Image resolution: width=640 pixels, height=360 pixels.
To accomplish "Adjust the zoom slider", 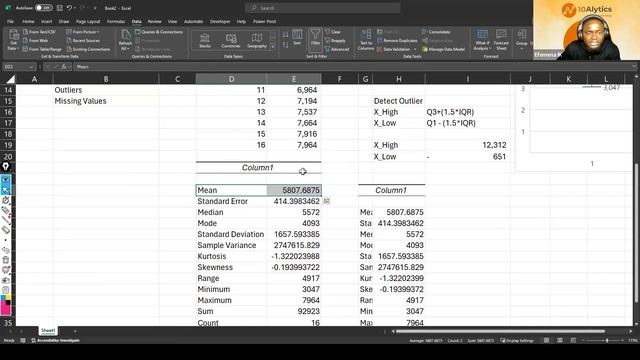I will [x=607, y=340].
